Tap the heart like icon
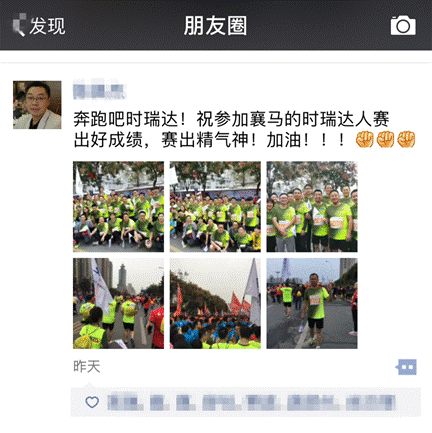The image size is (432, 433). (92, 402)
